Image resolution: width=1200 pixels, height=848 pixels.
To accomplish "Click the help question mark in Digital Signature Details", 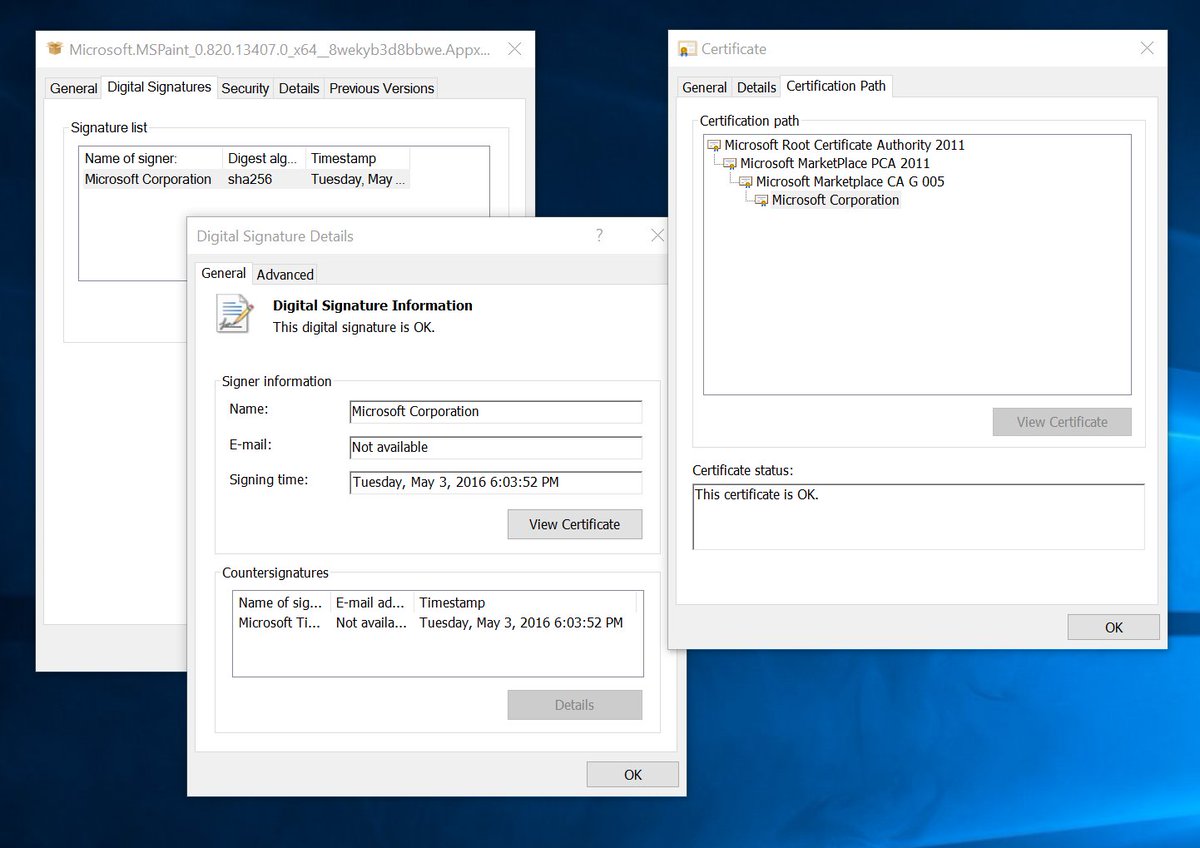I will pos(599,236).
